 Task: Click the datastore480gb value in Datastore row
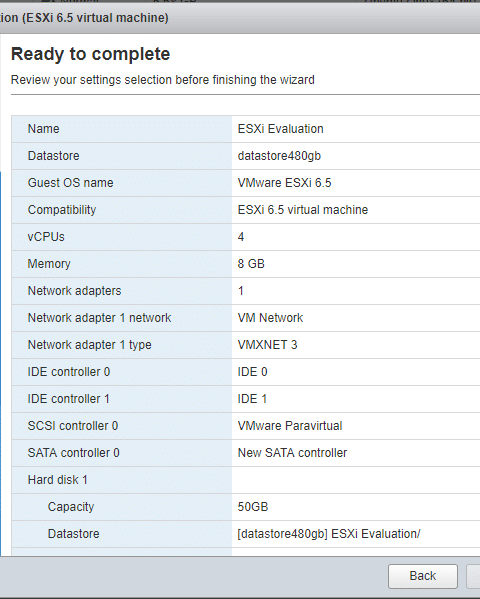pyautogui.click(x=279, y=156)
